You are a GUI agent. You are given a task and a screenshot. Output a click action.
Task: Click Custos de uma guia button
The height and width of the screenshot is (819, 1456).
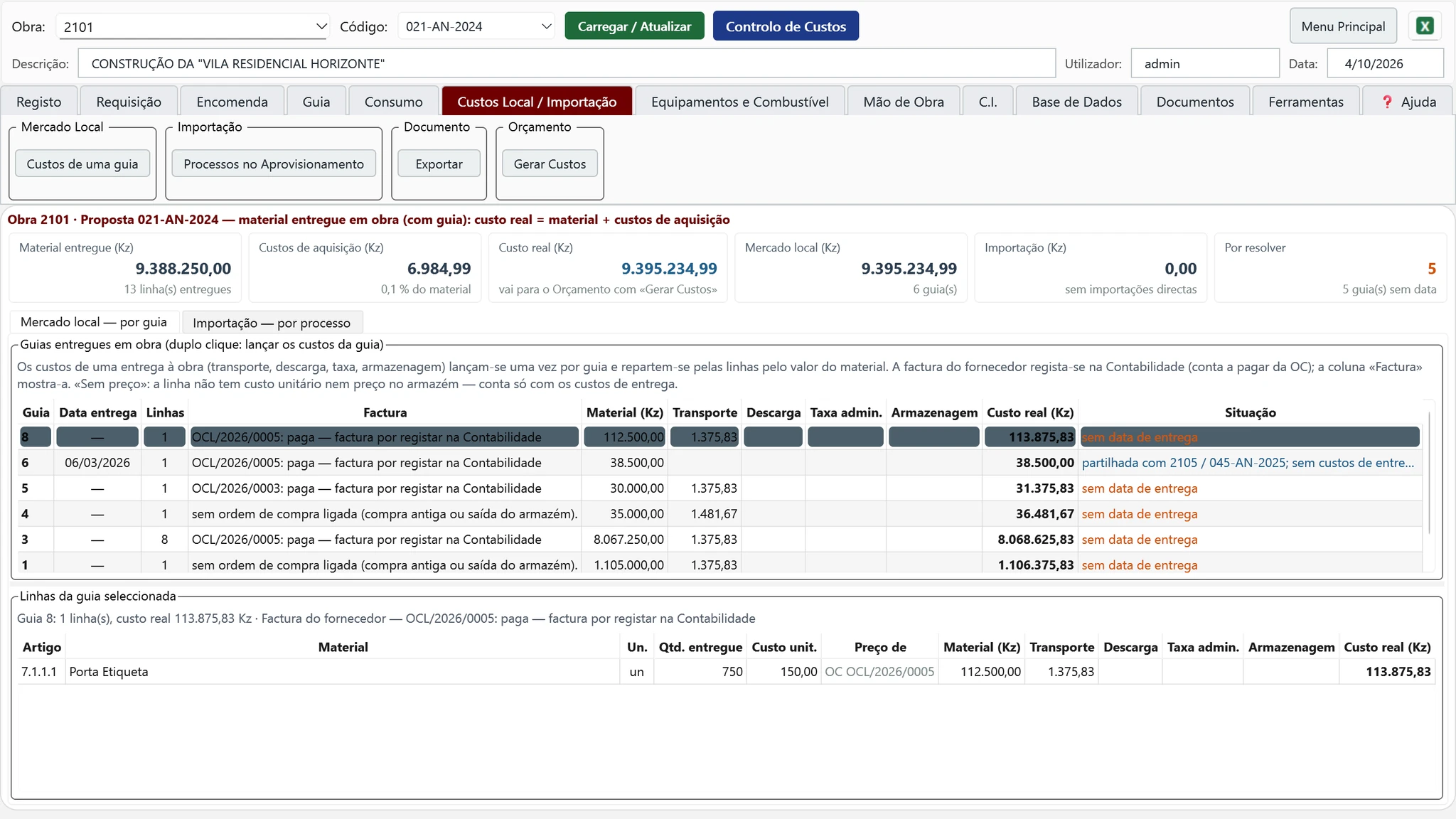(x=82, y=164)
